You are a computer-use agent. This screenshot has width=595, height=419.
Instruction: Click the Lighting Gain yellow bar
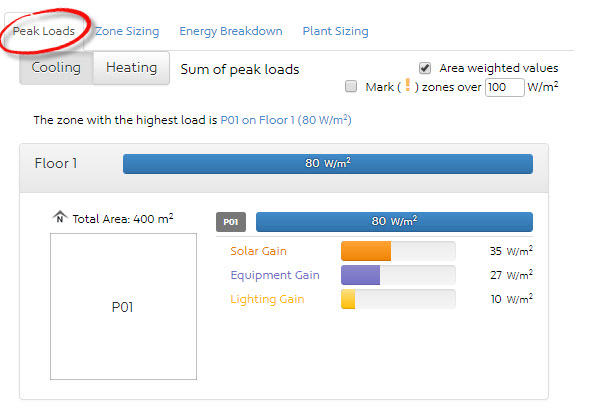348,299
